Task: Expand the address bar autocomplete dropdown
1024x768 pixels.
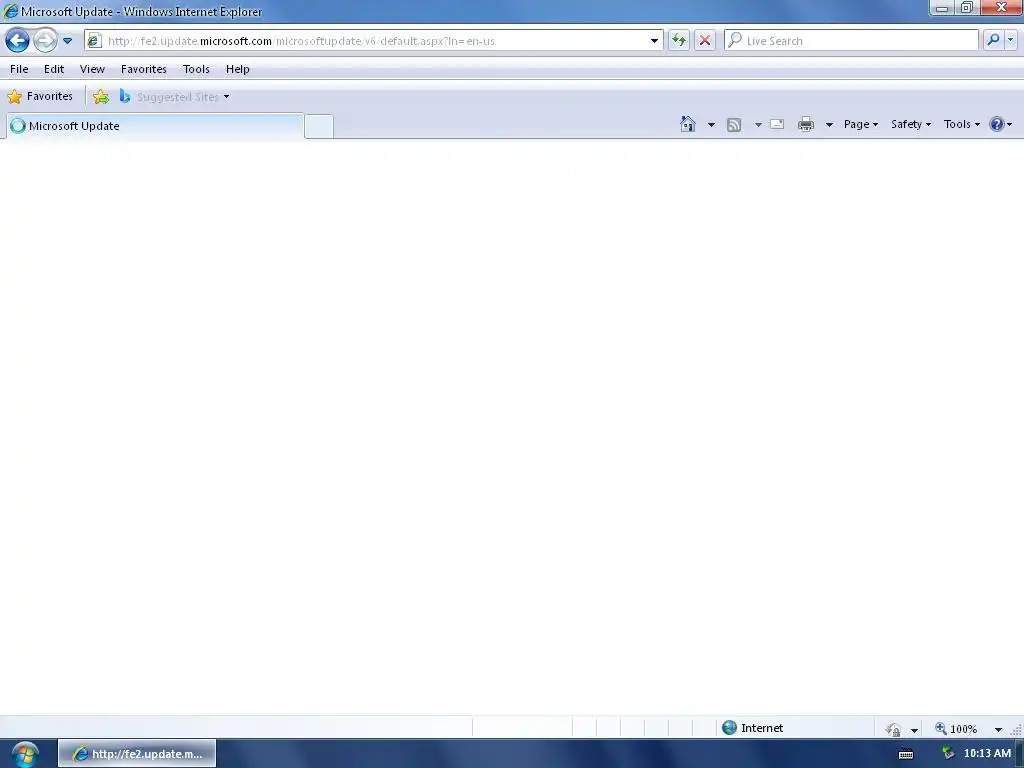Action: point(654,40)
